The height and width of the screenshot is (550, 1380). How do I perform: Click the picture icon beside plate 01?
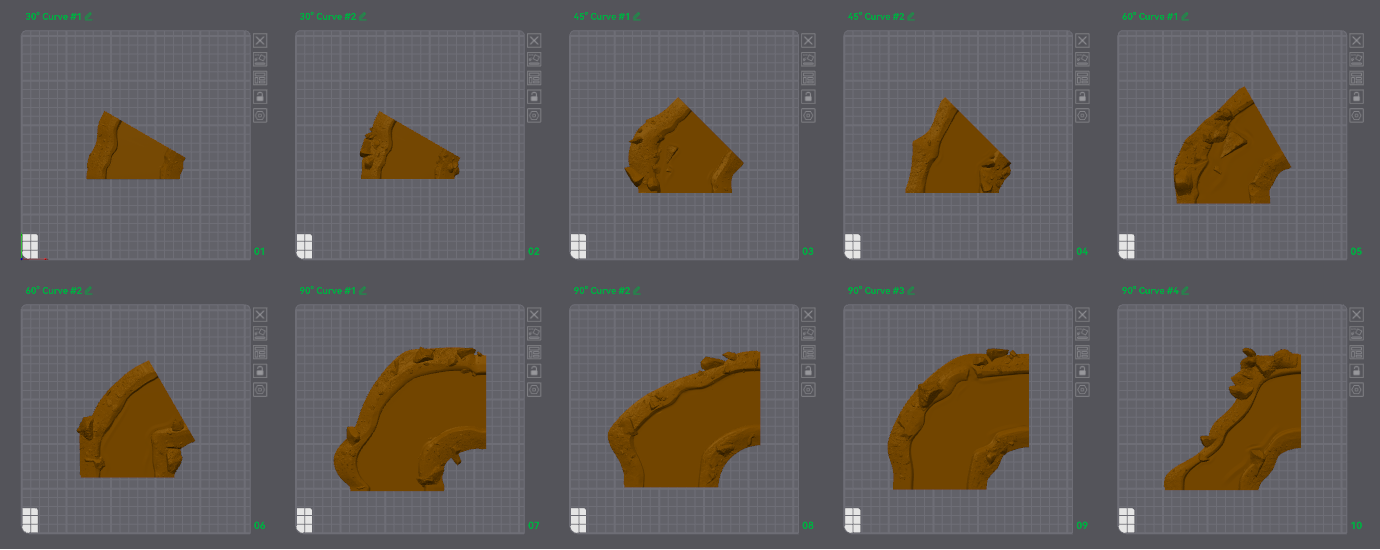pos(260,59)
